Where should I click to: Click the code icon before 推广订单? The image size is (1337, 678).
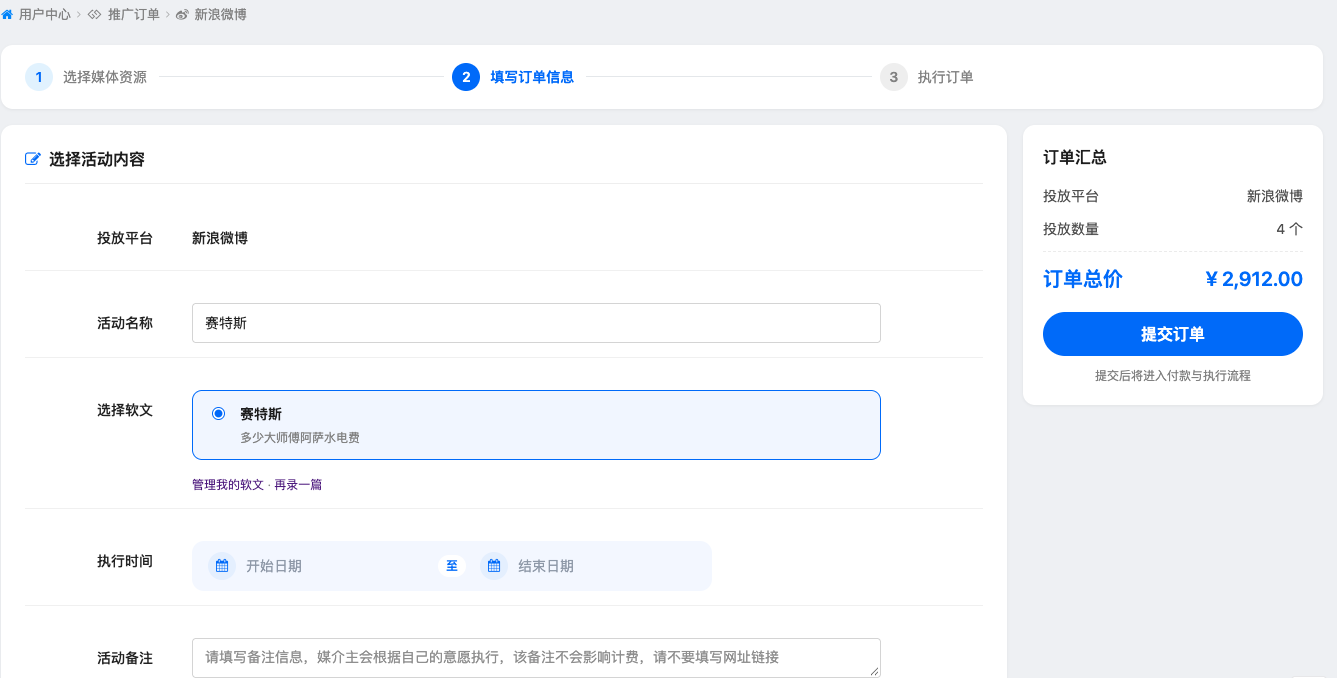(95, 15)
